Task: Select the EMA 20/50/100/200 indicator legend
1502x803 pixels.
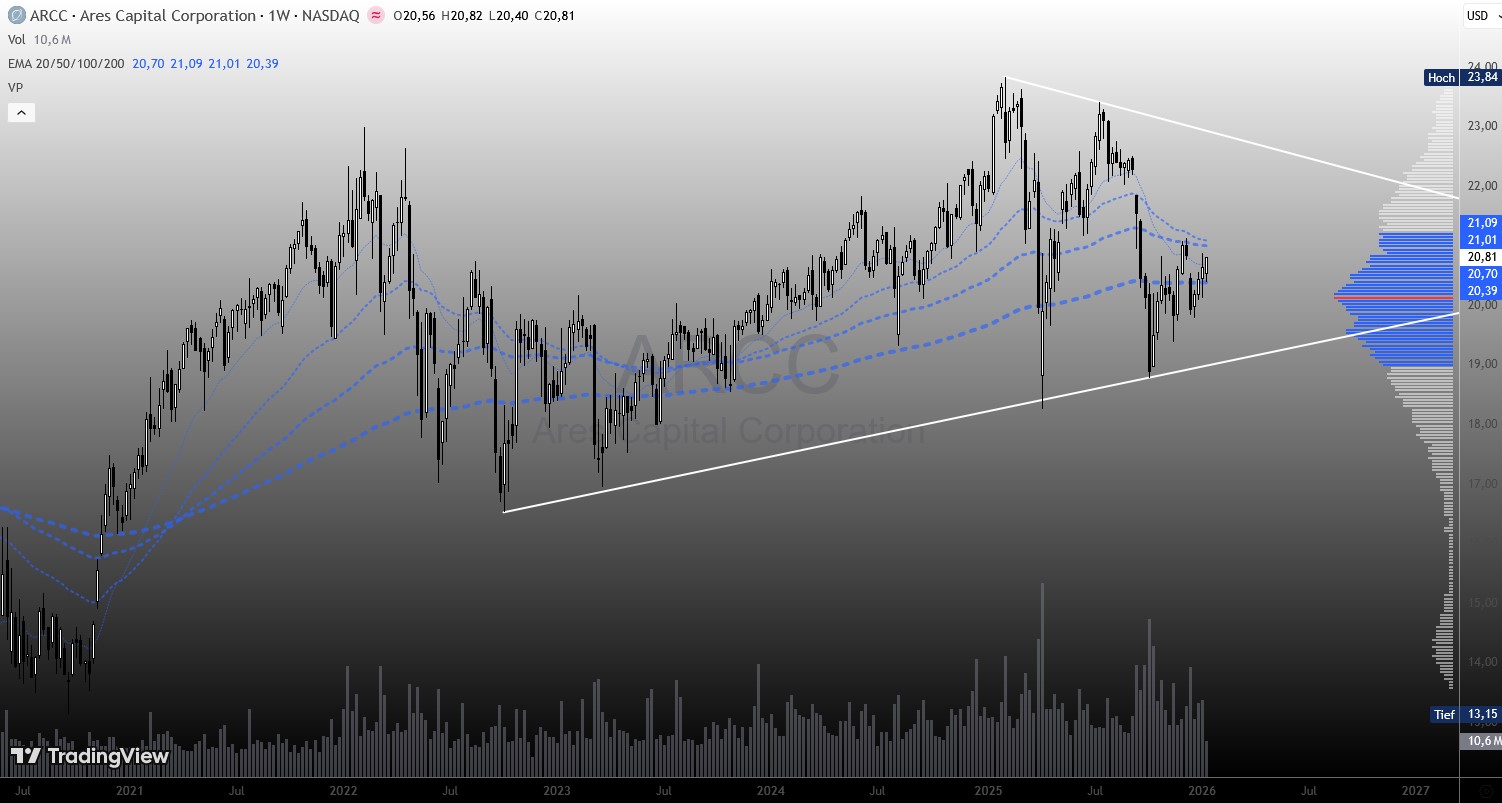Action: (66, 64)
